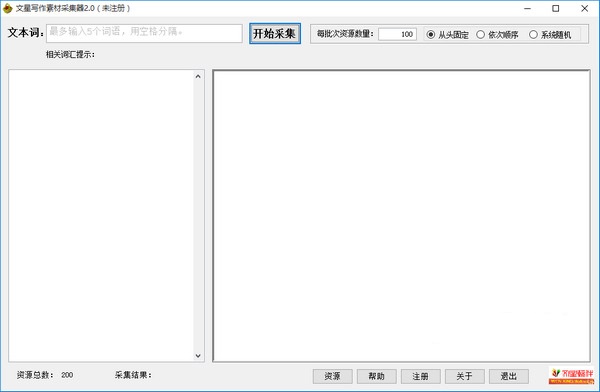
Task: Open the 关于 about button
Action: pos(465,376)
